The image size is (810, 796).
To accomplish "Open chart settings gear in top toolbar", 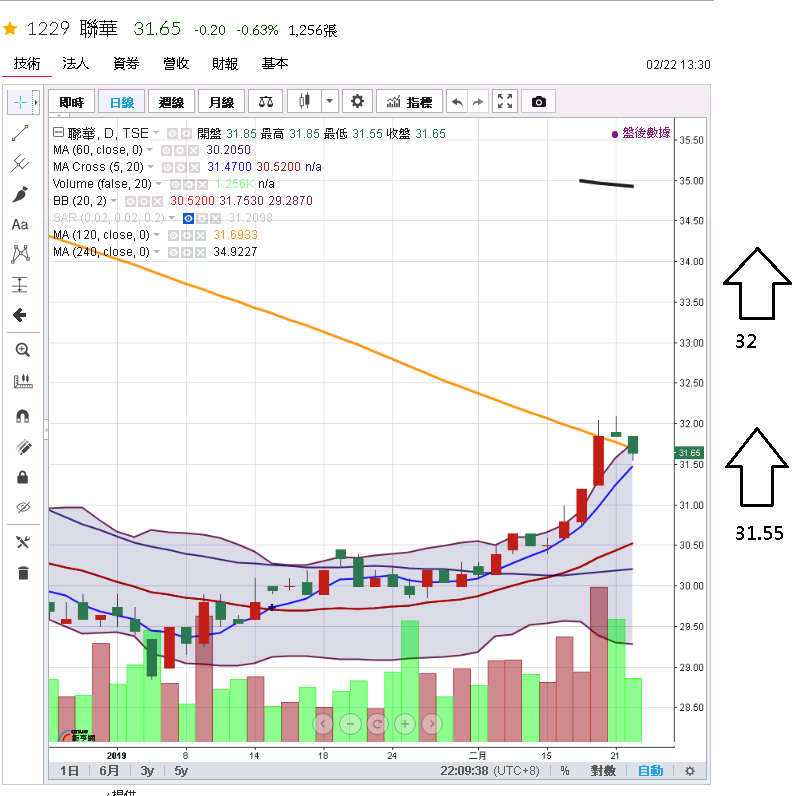I will click(357, 101).
